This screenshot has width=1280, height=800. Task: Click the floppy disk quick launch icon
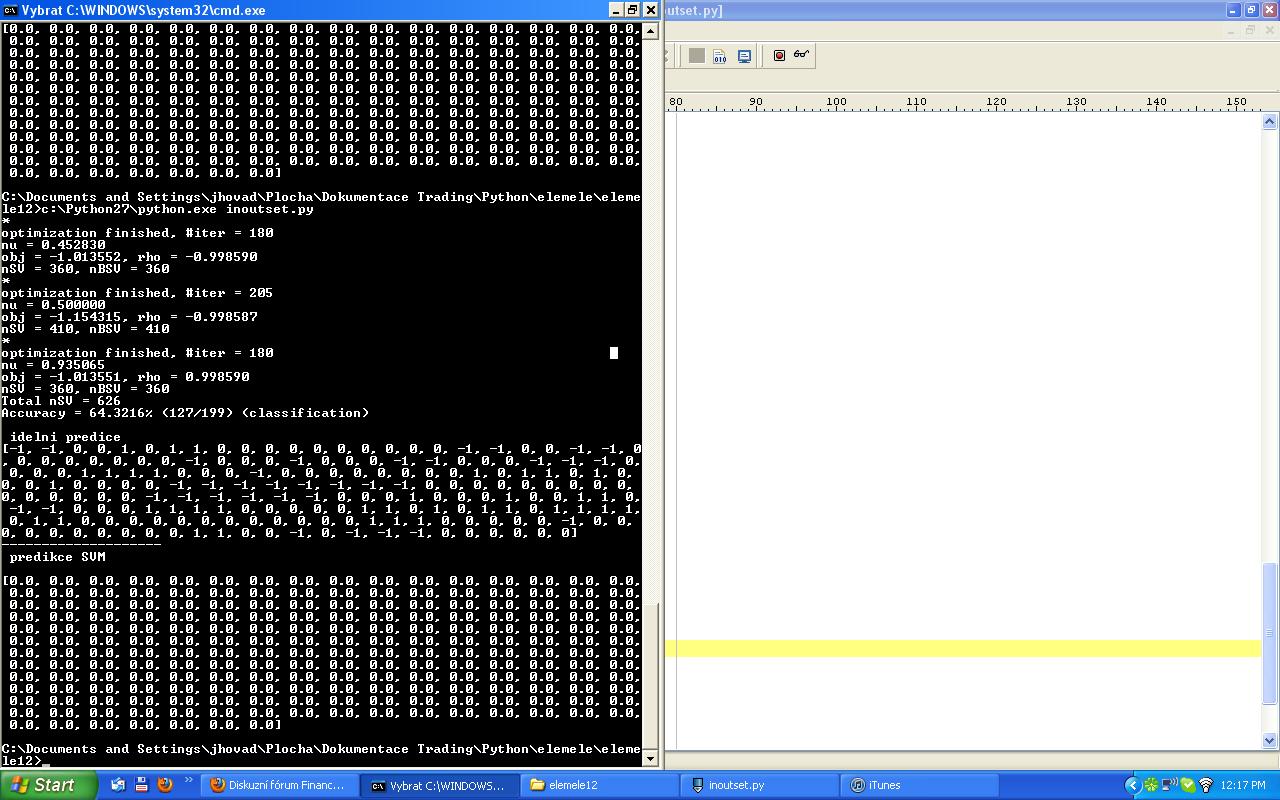[x=141, y=785]
